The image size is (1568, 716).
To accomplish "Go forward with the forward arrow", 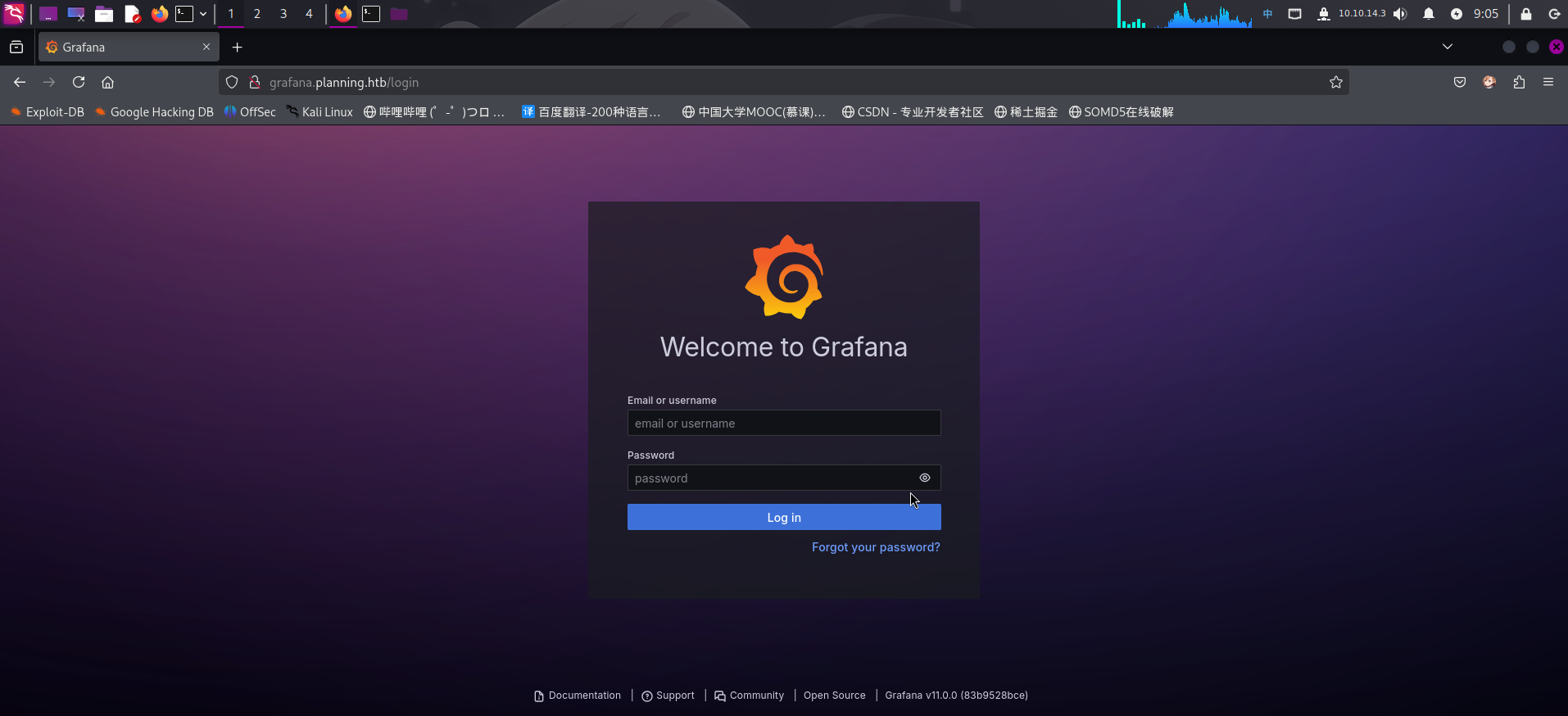I will click(49, 82).
